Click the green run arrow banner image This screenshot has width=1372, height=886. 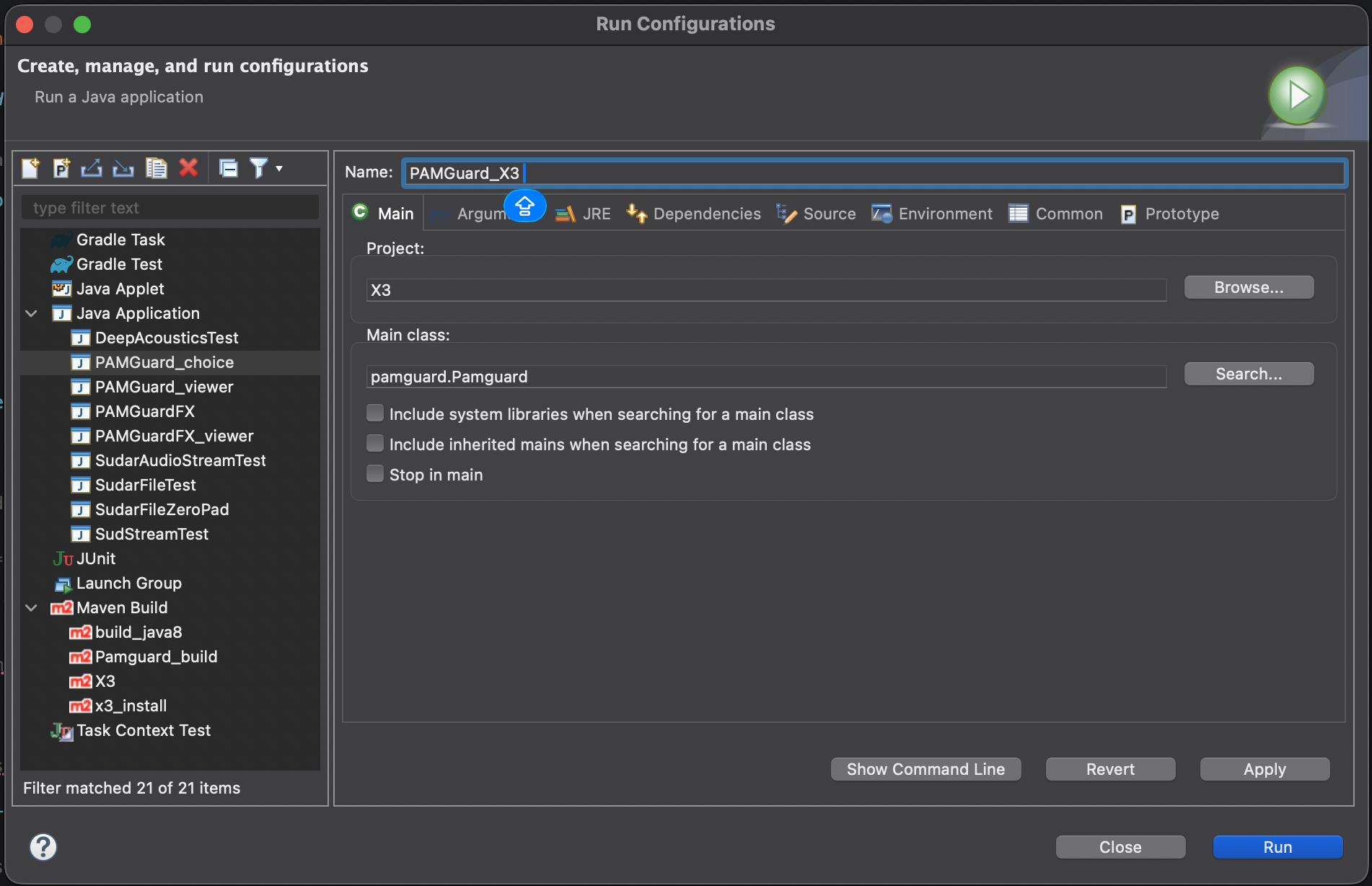[x=1296, y=95]
